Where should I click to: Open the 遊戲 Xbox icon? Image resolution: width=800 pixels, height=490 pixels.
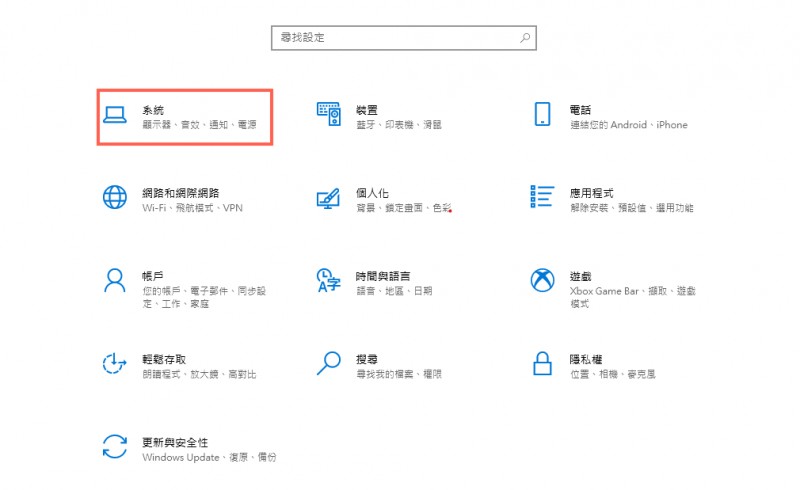click(542, 280)
